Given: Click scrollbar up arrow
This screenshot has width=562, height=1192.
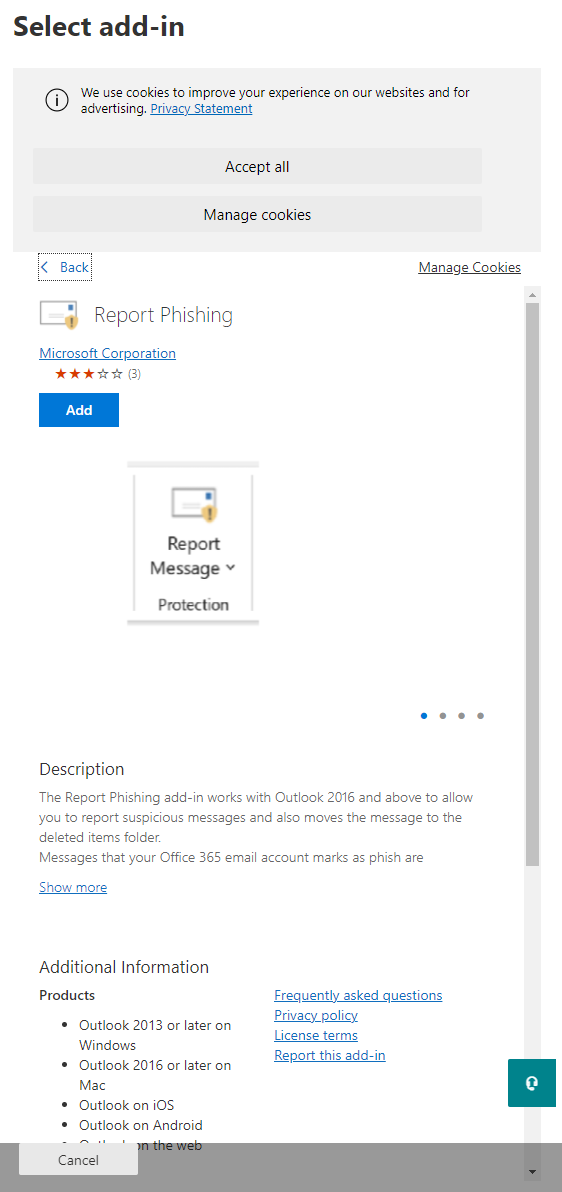Looking at the screenshot, I should tap(532, 294).
